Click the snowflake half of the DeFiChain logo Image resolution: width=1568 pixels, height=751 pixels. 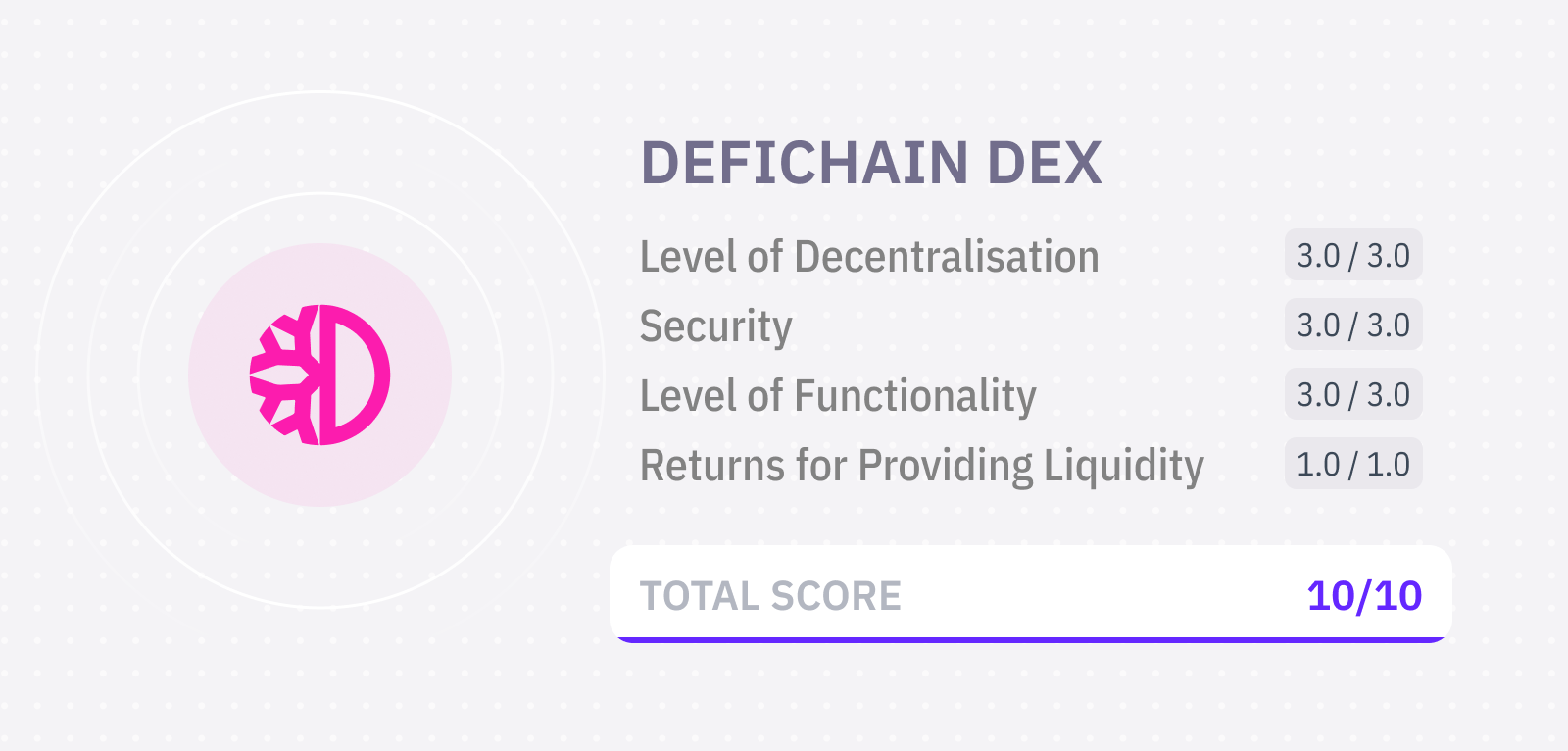click(x=283, y=375)
